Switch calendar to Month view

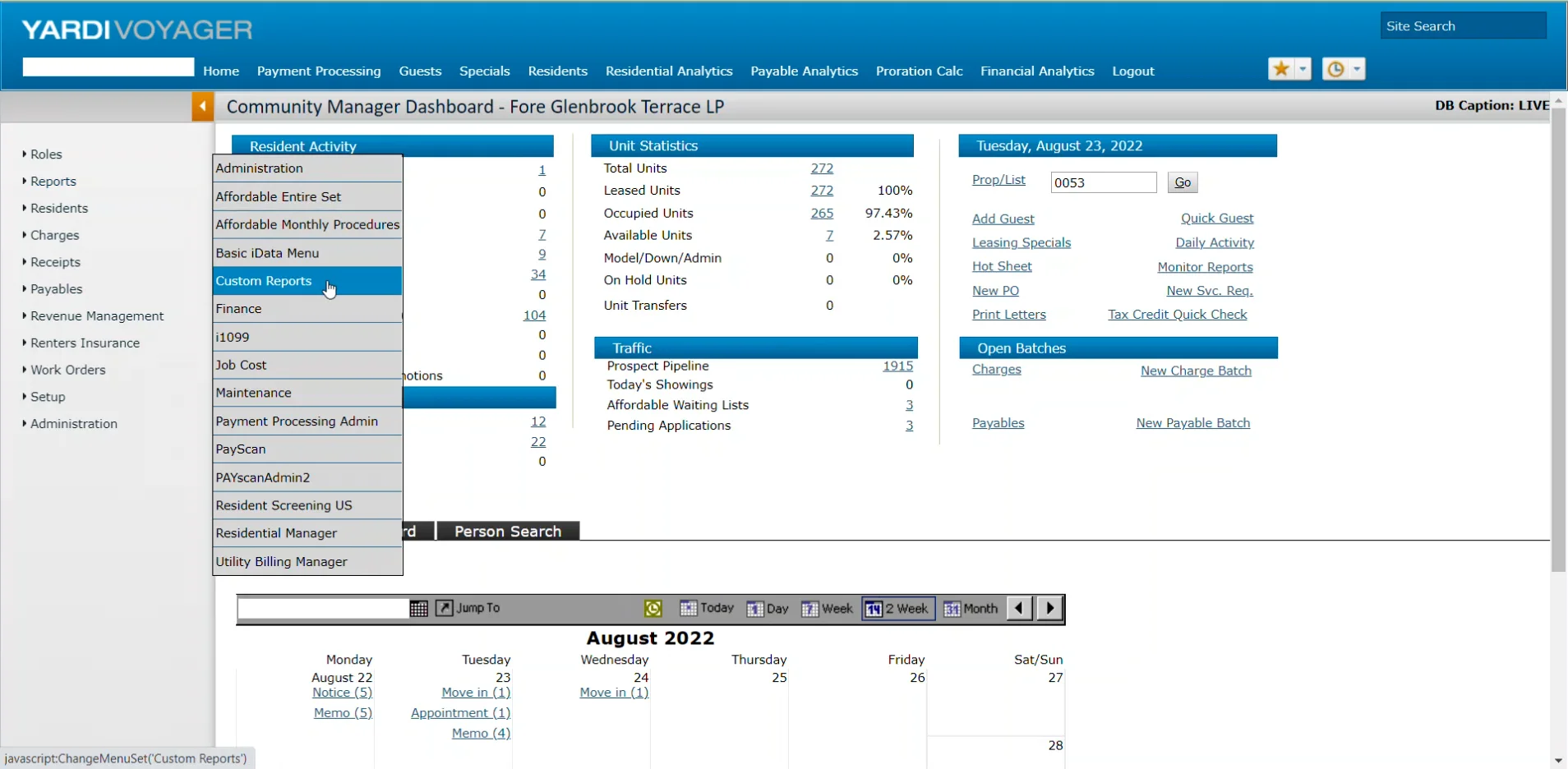(971, 608)
